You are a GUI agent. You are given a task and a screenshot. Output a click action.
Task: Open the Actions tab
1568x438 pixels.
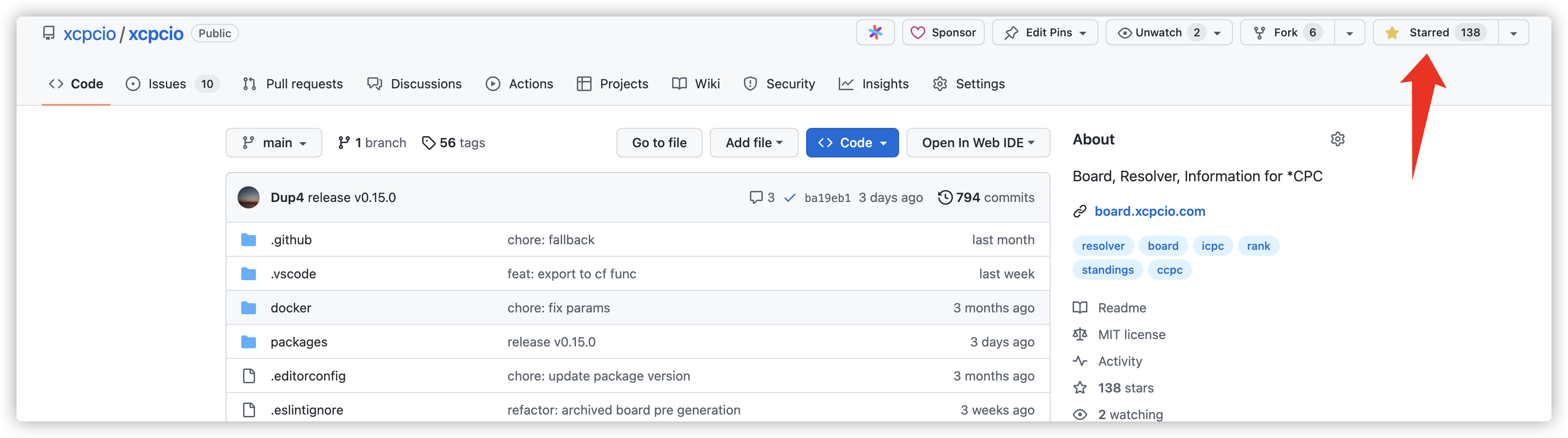pyautogui.click(x=520, y=84)
